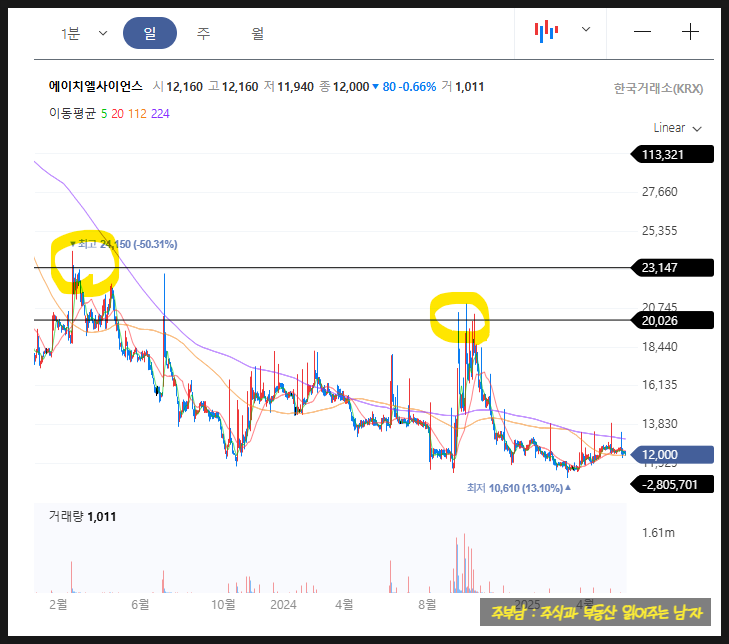Click the 이동평균 indicator label

click(x=72, y=113)
